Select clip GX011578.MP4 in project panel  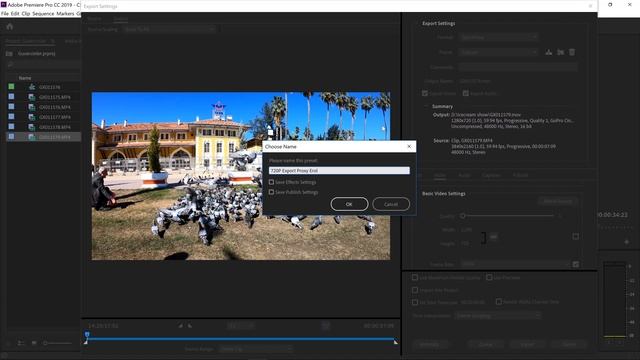click(55, 127)
